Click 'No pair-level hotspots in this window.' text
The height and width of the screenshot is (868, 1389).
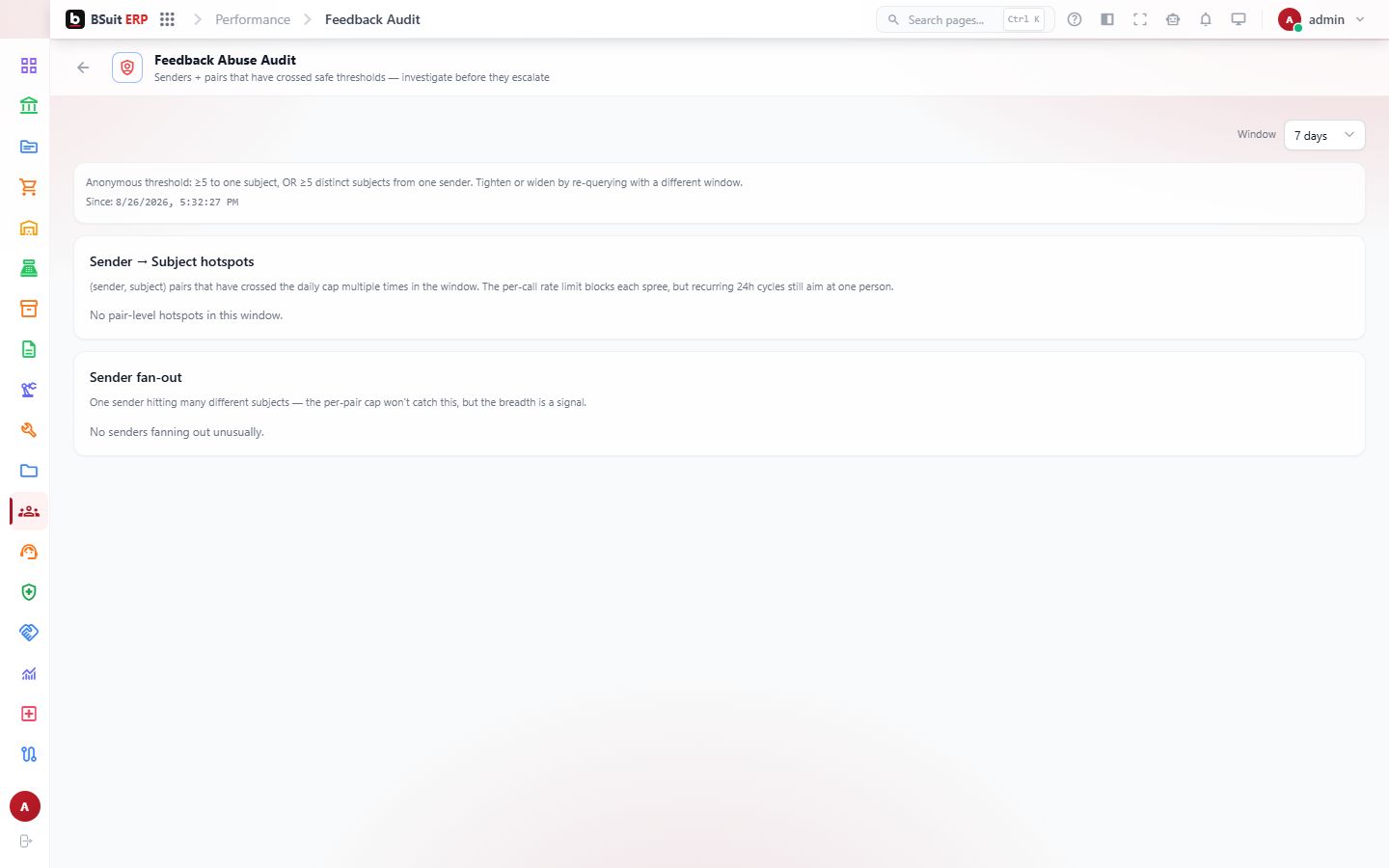click(x=186, y=315)
